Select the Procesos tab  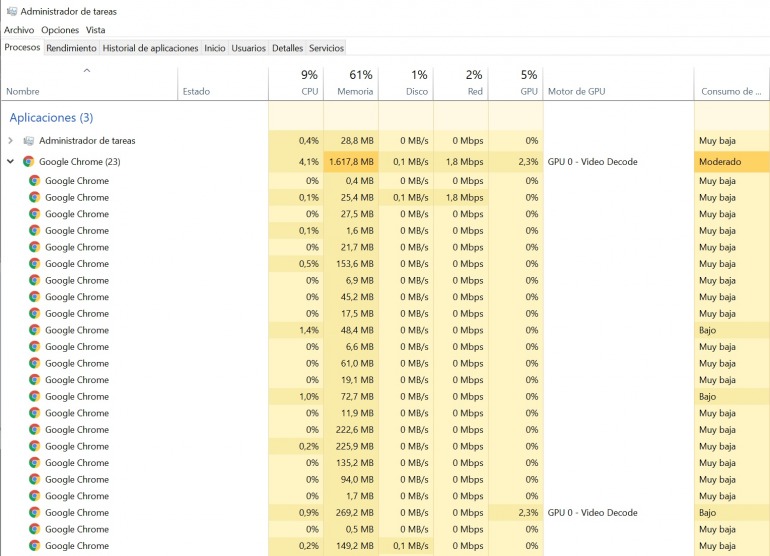(22, 48)
